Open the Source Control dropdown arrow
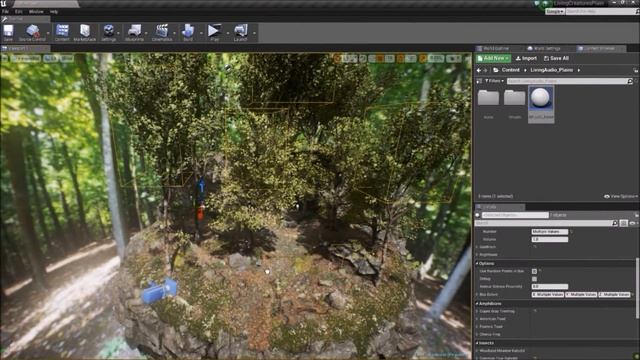This screenshot has height=360, width=640. pyautogui.click(x=48, y=33)
